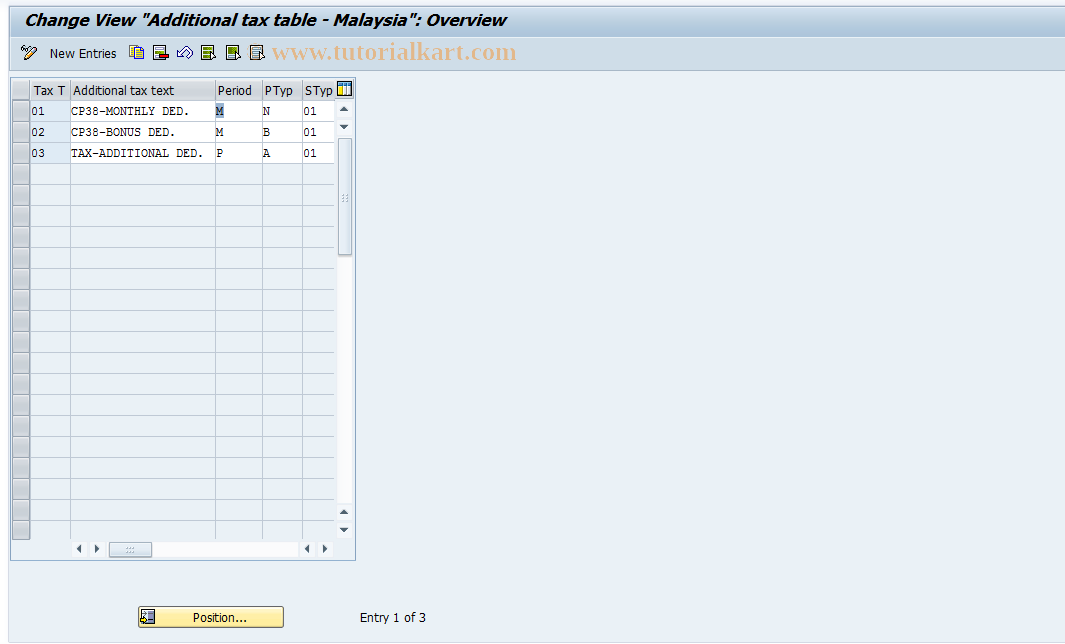
Task: Click the Copy As icon
Action: click(x=137, y=53)
